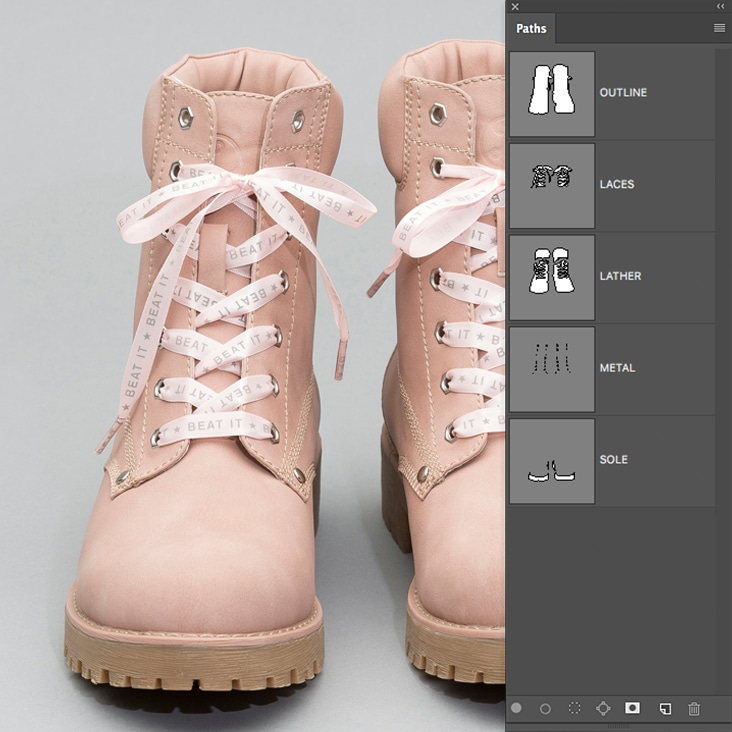Delete the current path
732x732 pixels.
coord(694,708)
